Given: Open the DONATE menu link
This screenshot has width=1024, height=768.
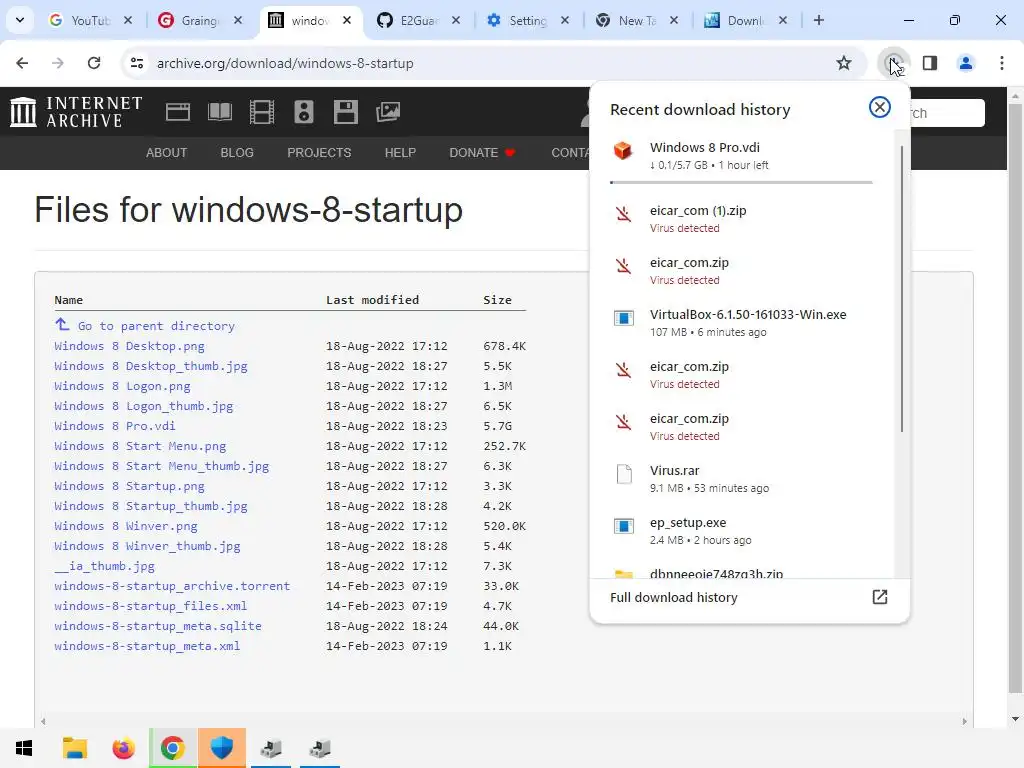Looking at the screenshot, I should pos(483,153).
